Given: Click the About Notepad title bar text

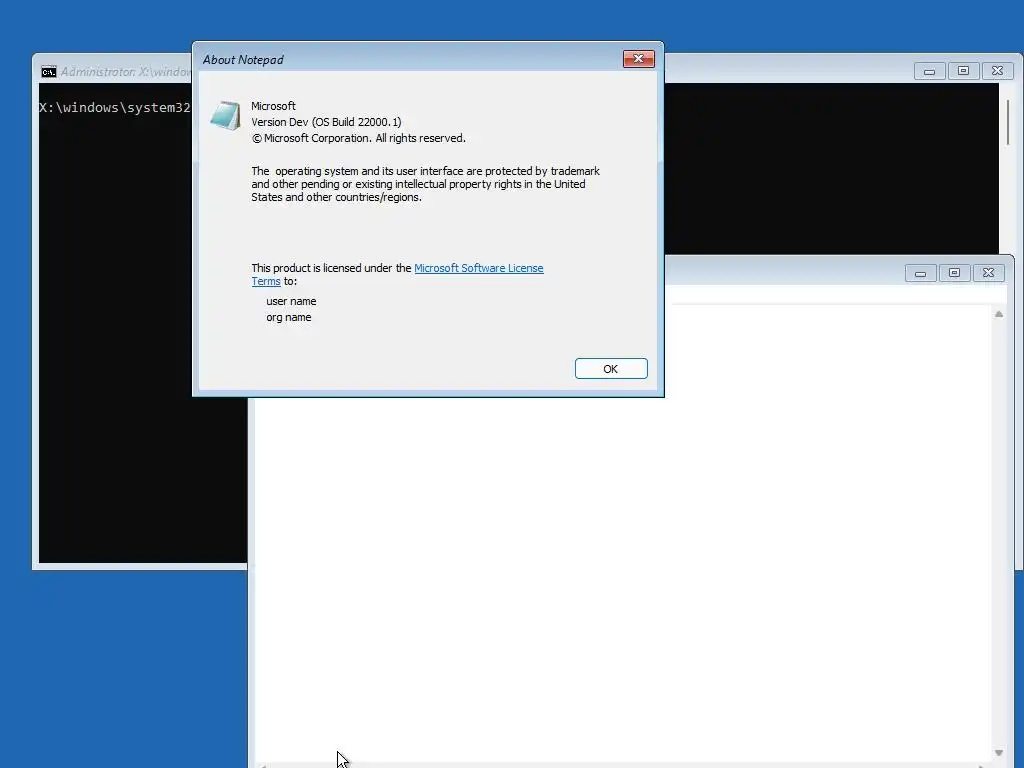Looking at the screenshot, I should [x=243, y=59].
